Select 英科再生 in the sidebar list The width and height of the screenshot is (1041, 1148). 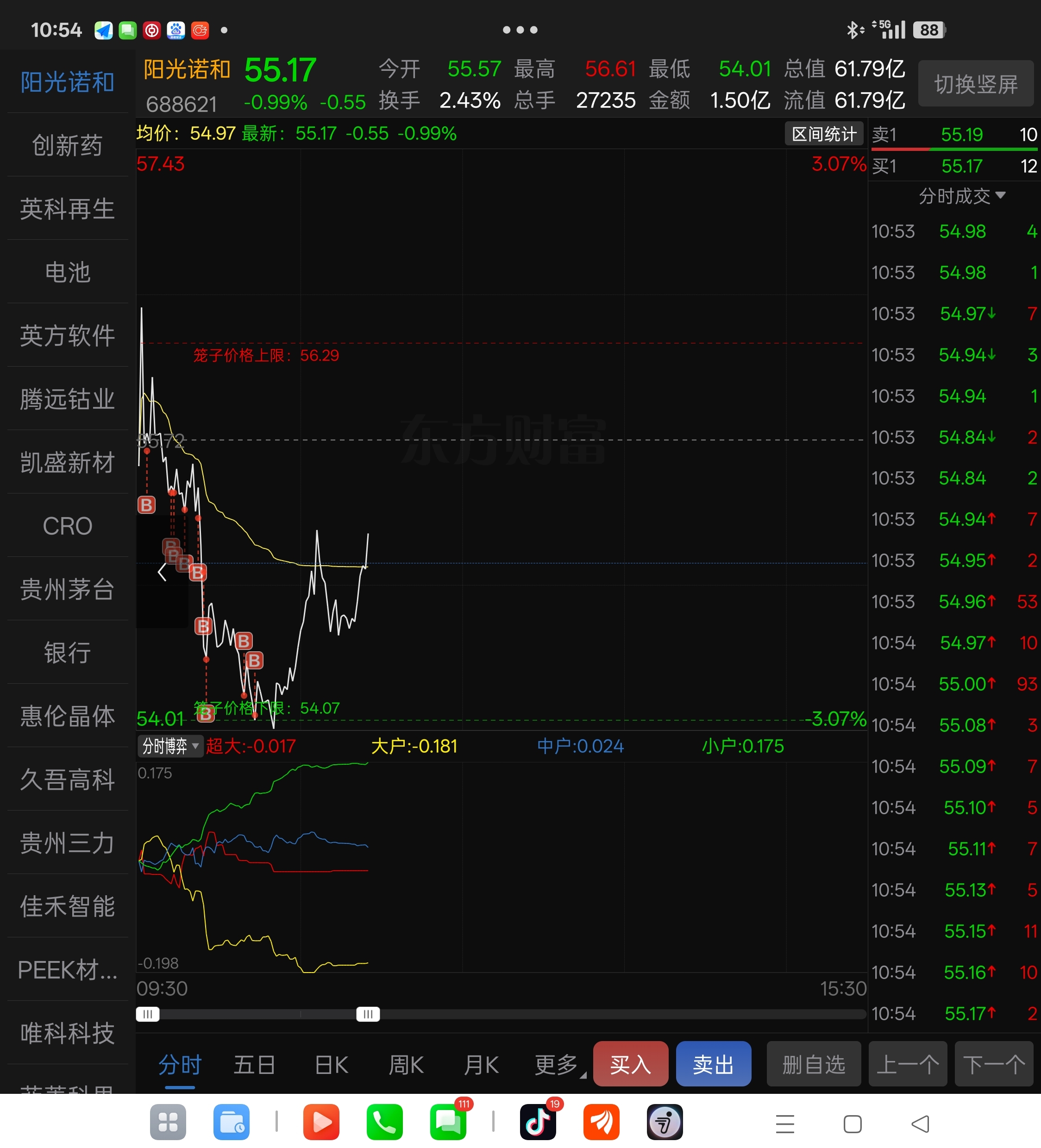[x=68, y=208]
